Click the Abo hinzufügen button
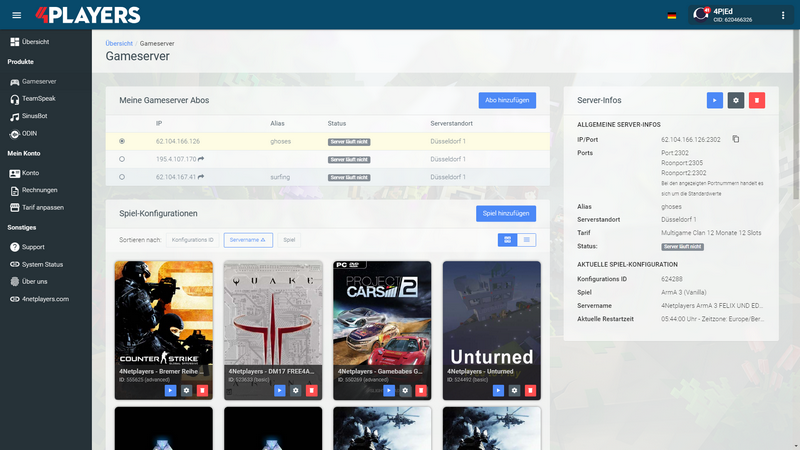 [x=507, y=100]
